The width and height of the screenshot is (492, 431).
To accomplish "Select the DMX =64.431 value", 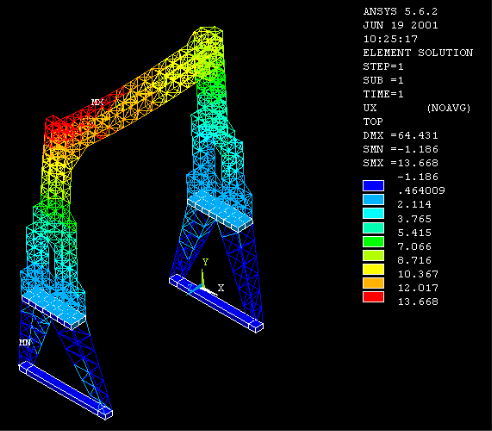I will pyautogui.click(x=401, y=136).
